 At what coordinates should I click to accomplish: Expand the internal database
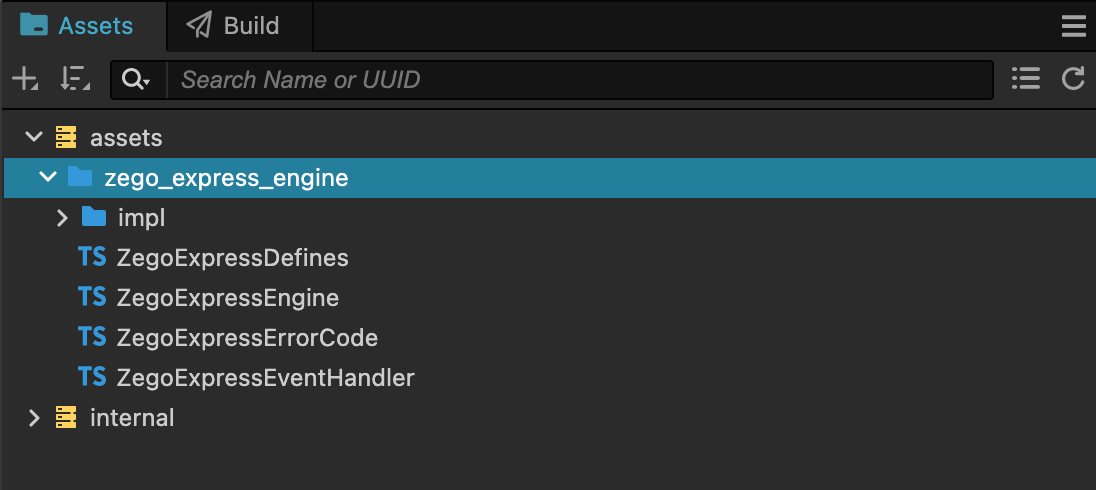click(x=35, y=417)
